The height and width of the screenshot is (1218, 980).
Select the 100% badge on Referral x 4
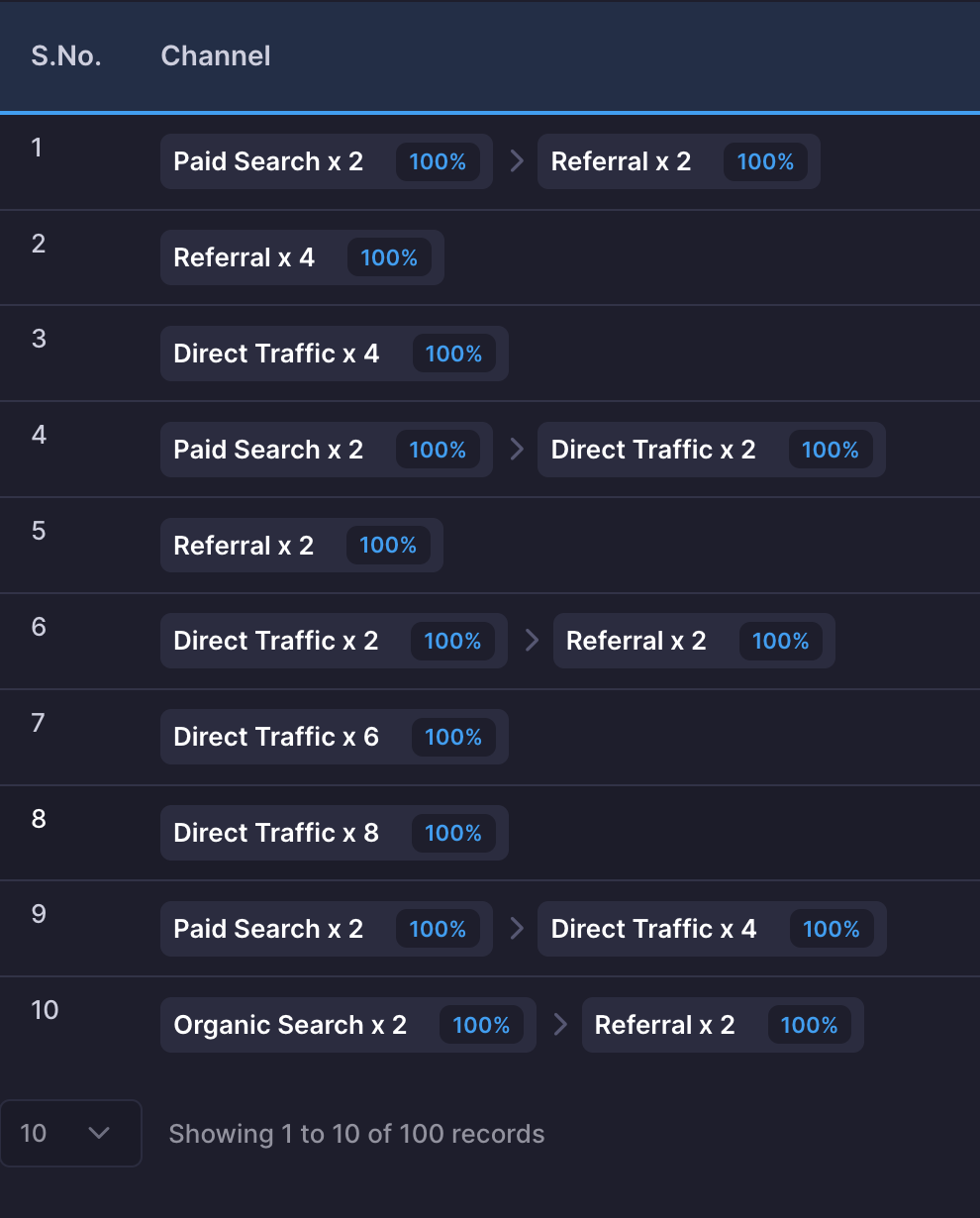[389, 257]
